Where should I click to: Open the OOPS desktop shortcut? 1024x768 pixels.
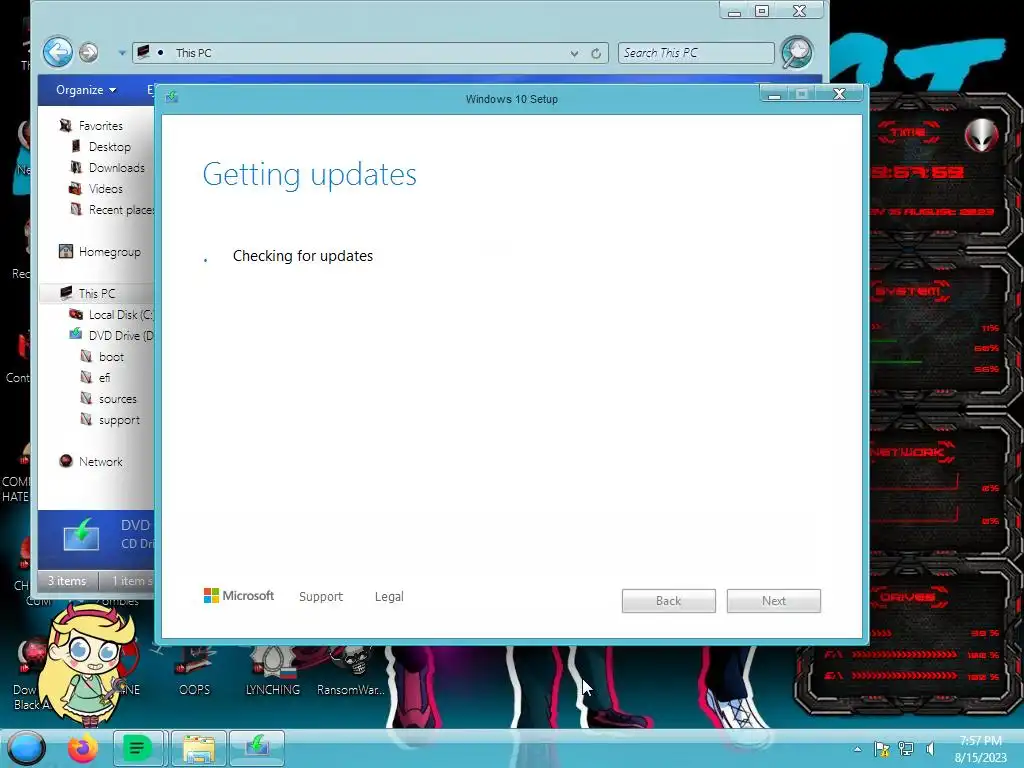195,671
